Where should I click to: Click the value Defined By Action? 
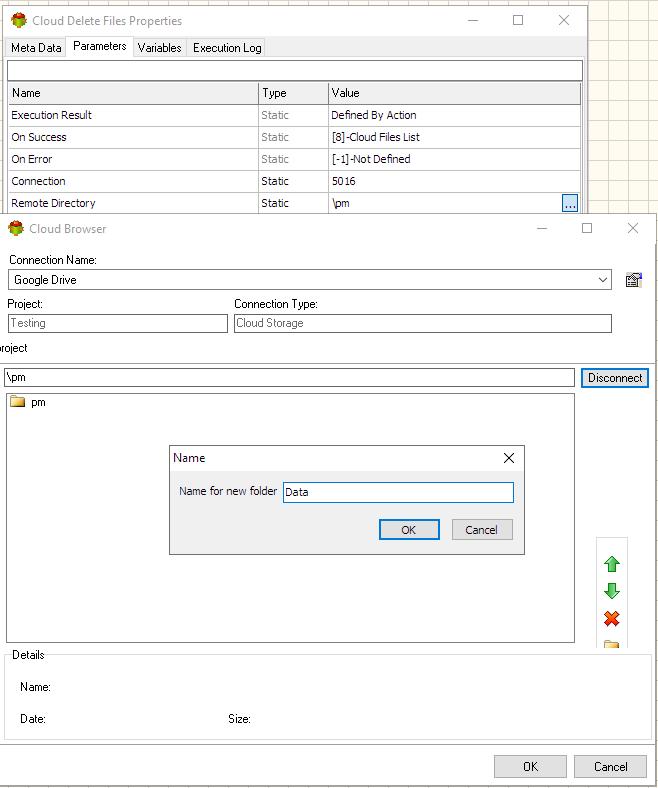[373, 115]
